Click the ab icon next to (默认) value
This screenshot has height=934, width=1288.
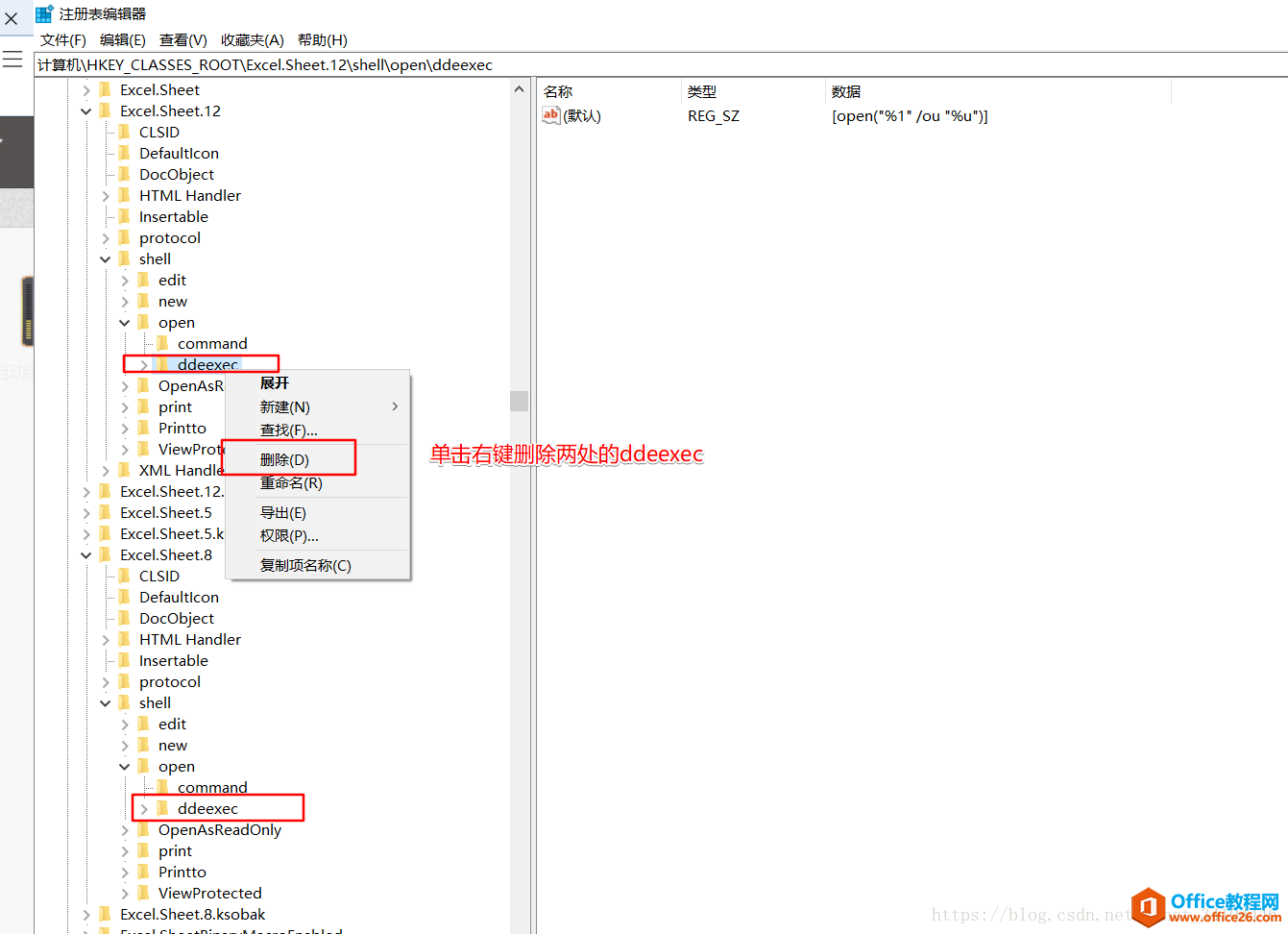click(550, 115)
